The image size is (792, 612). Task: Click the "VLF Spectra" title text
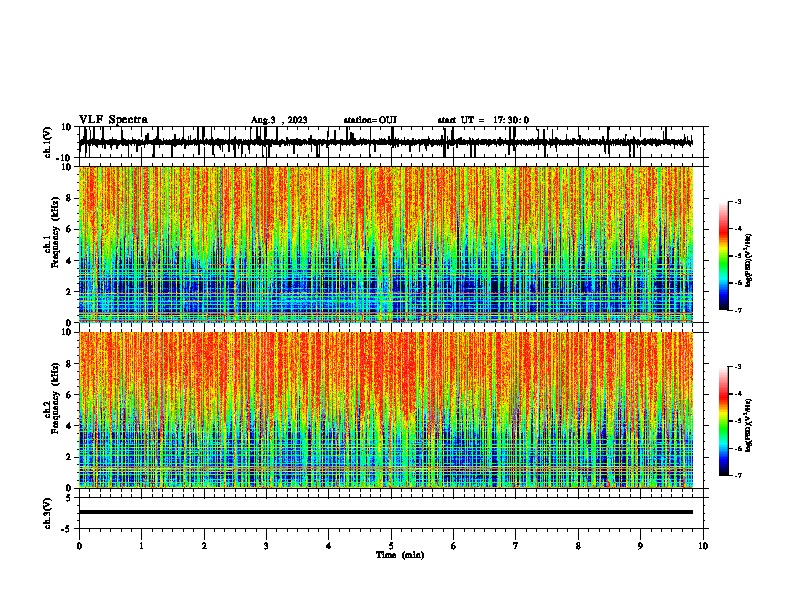(113, 120)
